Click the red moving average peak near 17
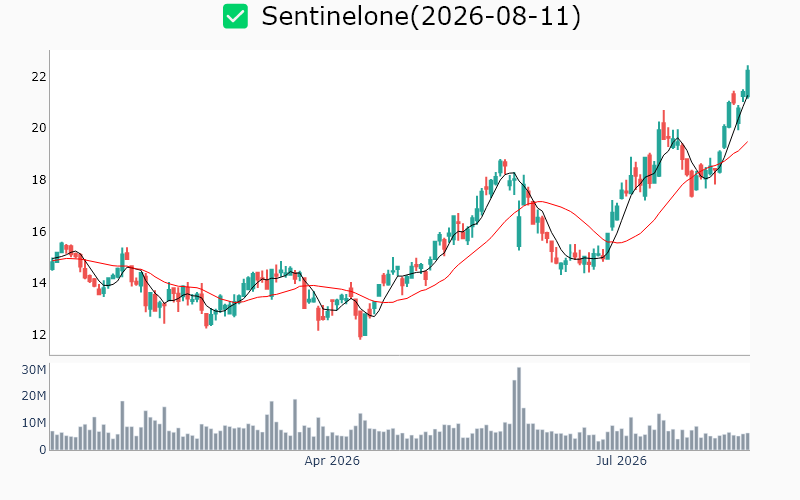This screenshot has width=800, height=500. pyautogui.click(x=540, y=202)
